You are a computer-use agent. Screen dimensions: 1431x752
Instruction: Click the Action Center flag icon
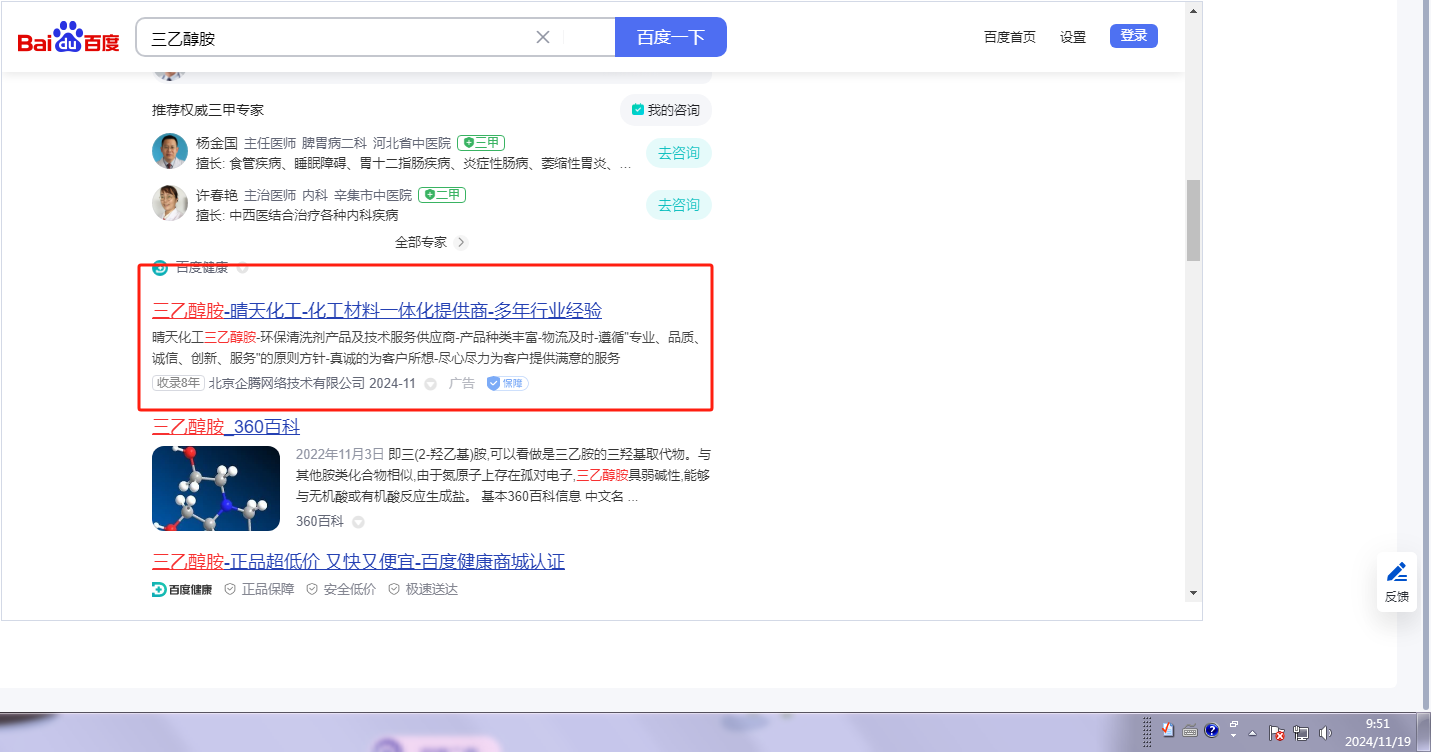point(1277,732)
